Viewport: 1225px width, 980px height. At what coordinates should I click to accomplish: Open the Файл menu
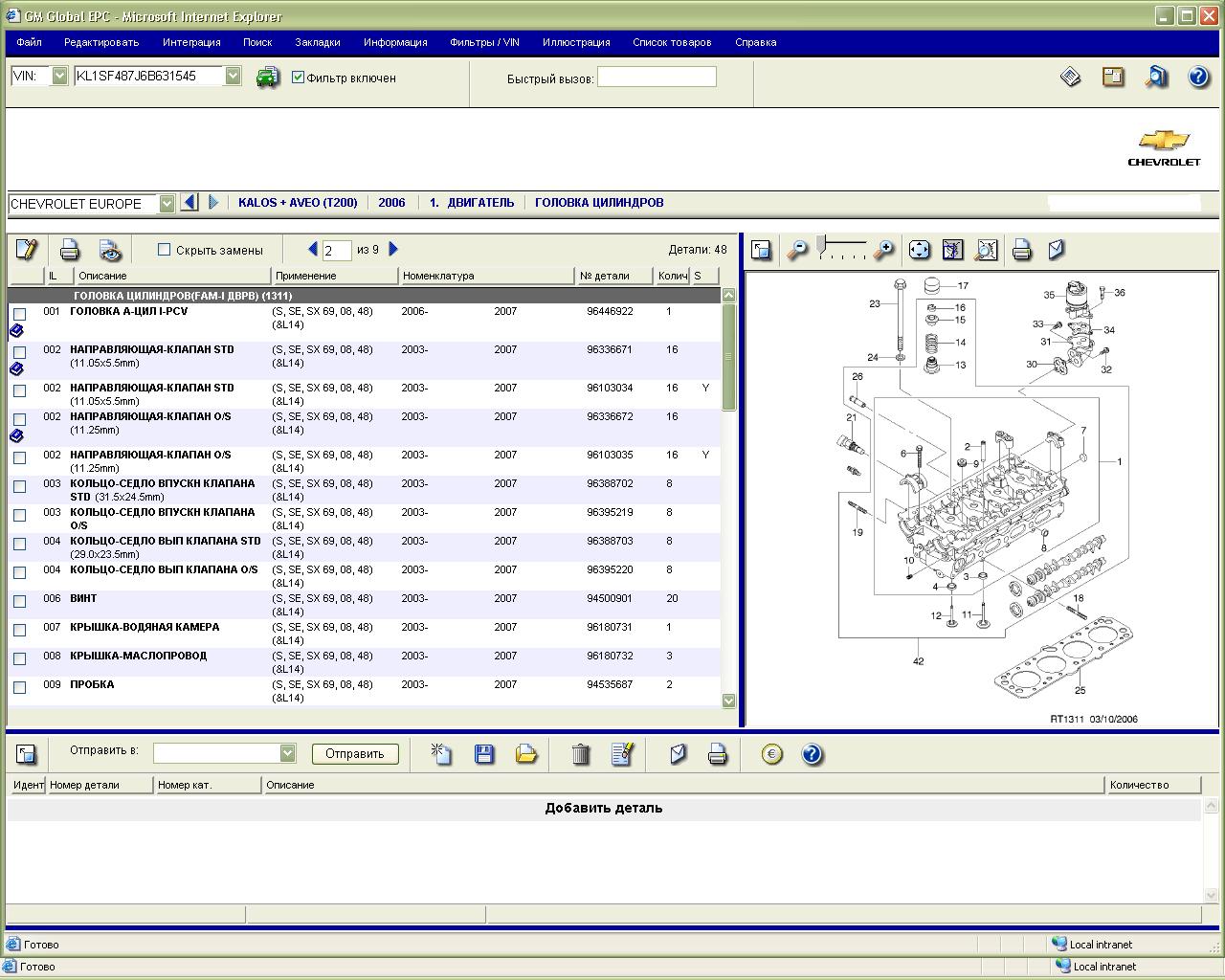[x=29, y=42]
